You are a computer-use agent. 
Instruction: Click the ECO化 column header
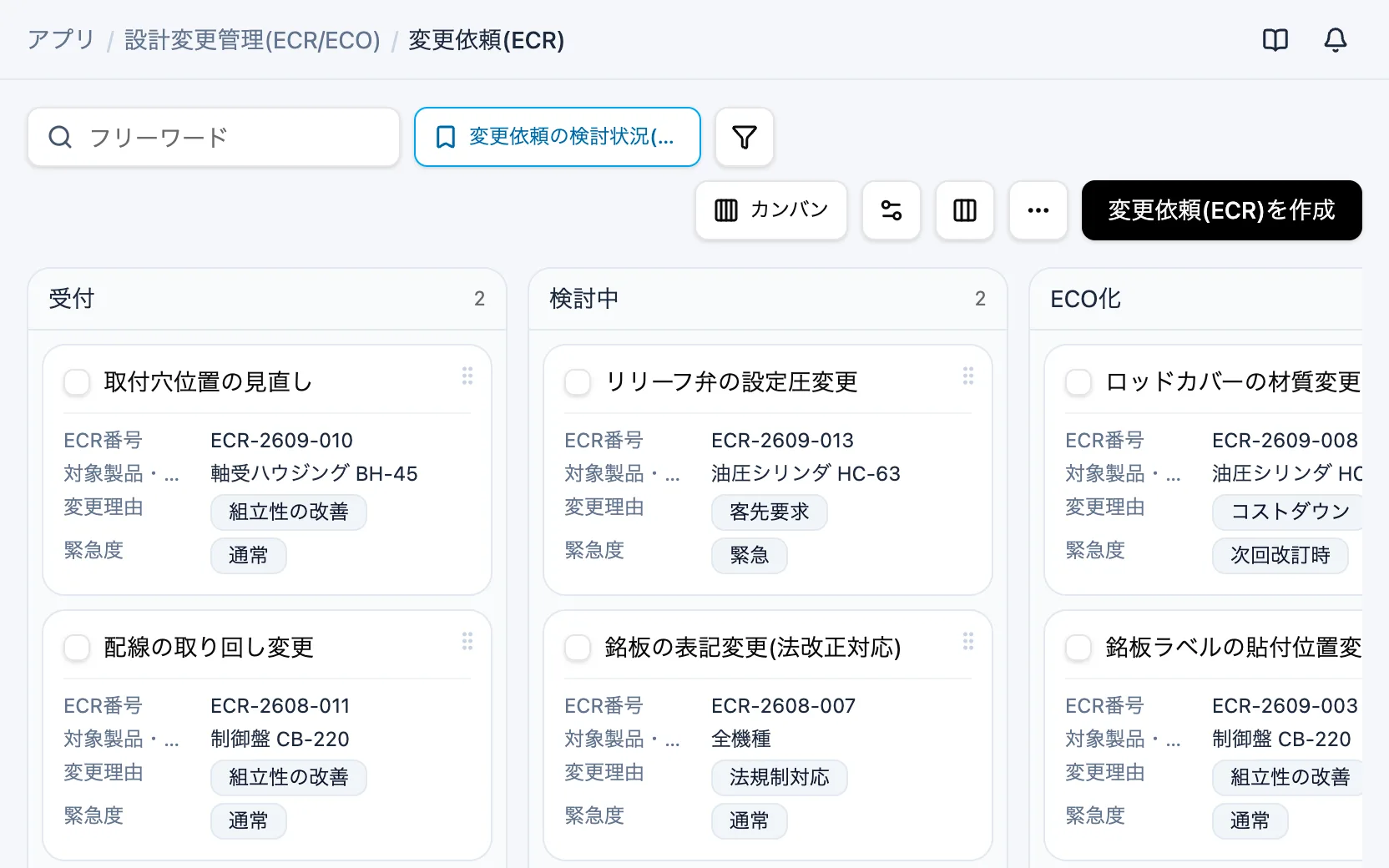click(x=1196, y=299)
